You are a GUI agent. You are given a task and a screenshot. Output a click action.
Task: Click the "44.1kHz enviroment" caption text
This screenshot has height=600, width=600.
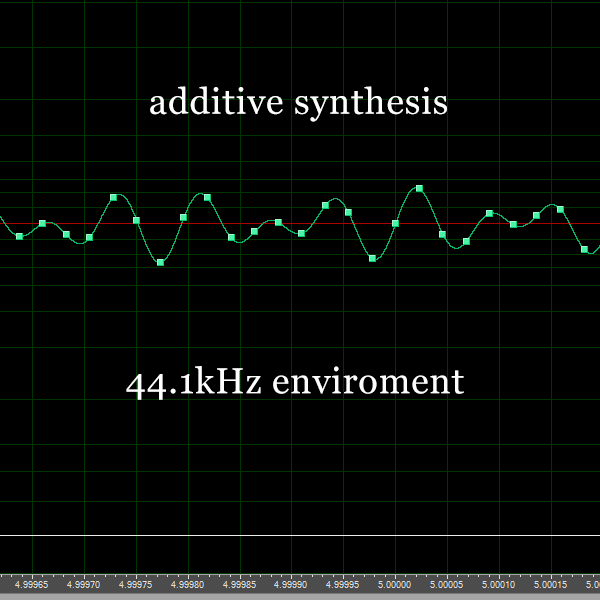(x=295, y=382)
